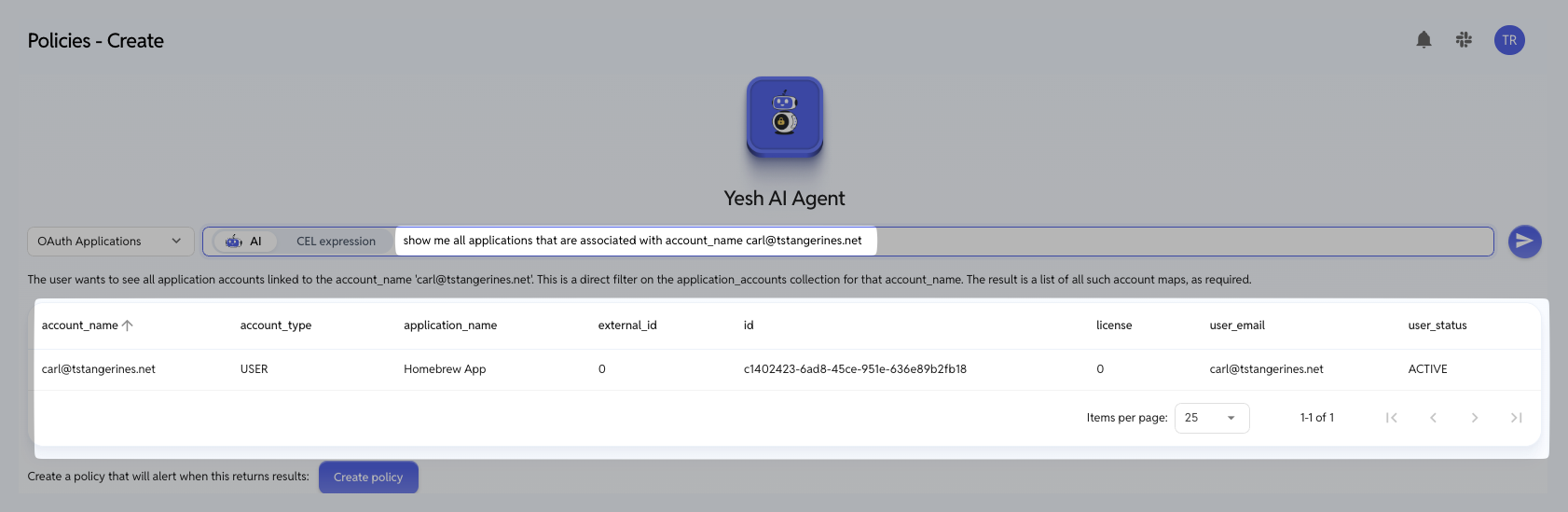Switch query mode to CEL expression
The width and height of the screenshot is (1568, 512).
(336, 242)
